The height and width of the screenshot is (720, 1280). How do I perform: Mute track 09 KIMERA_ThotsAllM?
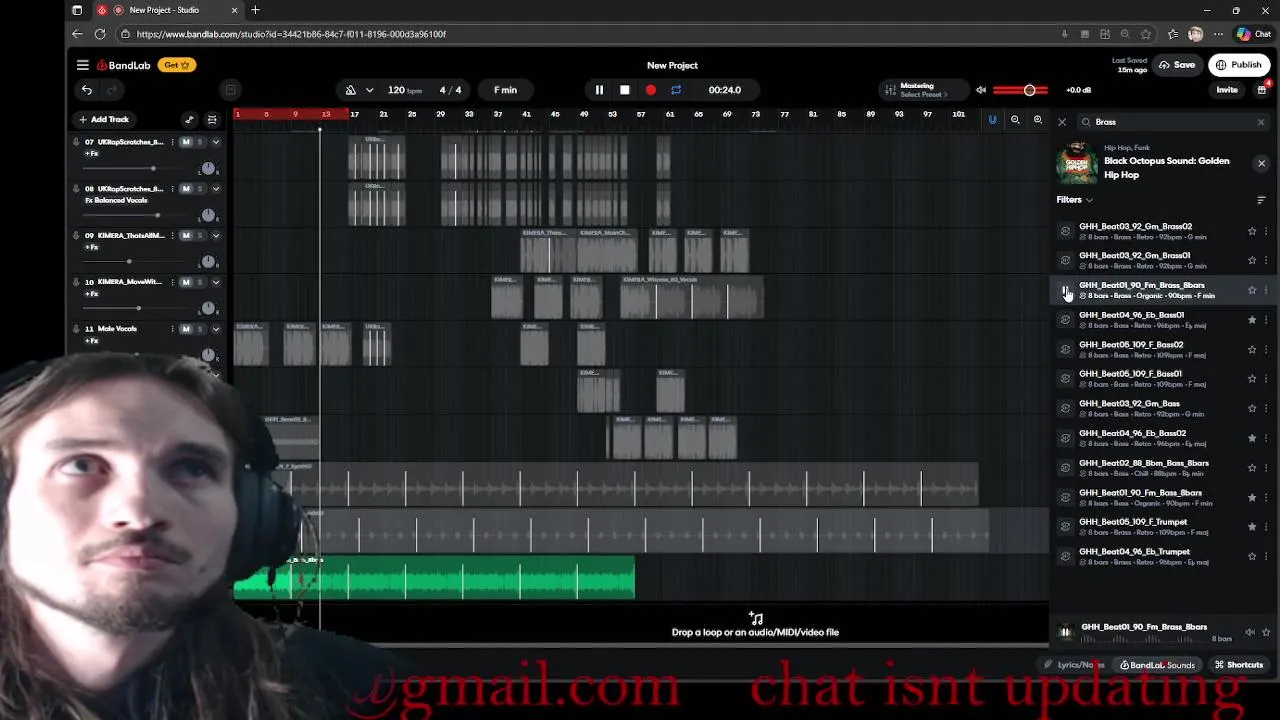186,236
